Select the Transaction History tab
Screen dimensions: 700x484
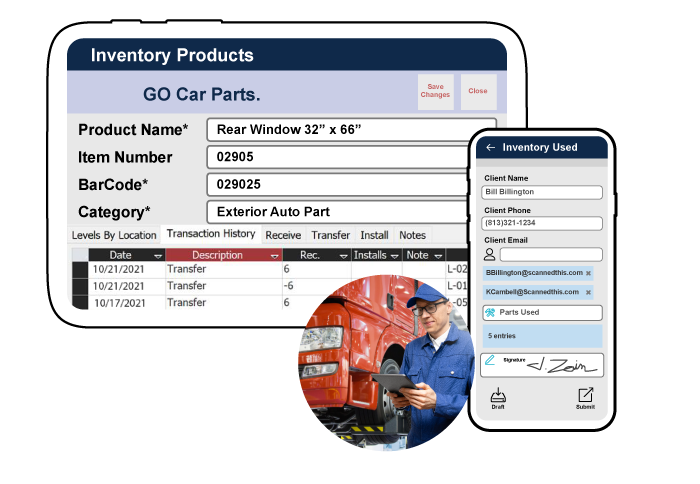pos(211,234)
